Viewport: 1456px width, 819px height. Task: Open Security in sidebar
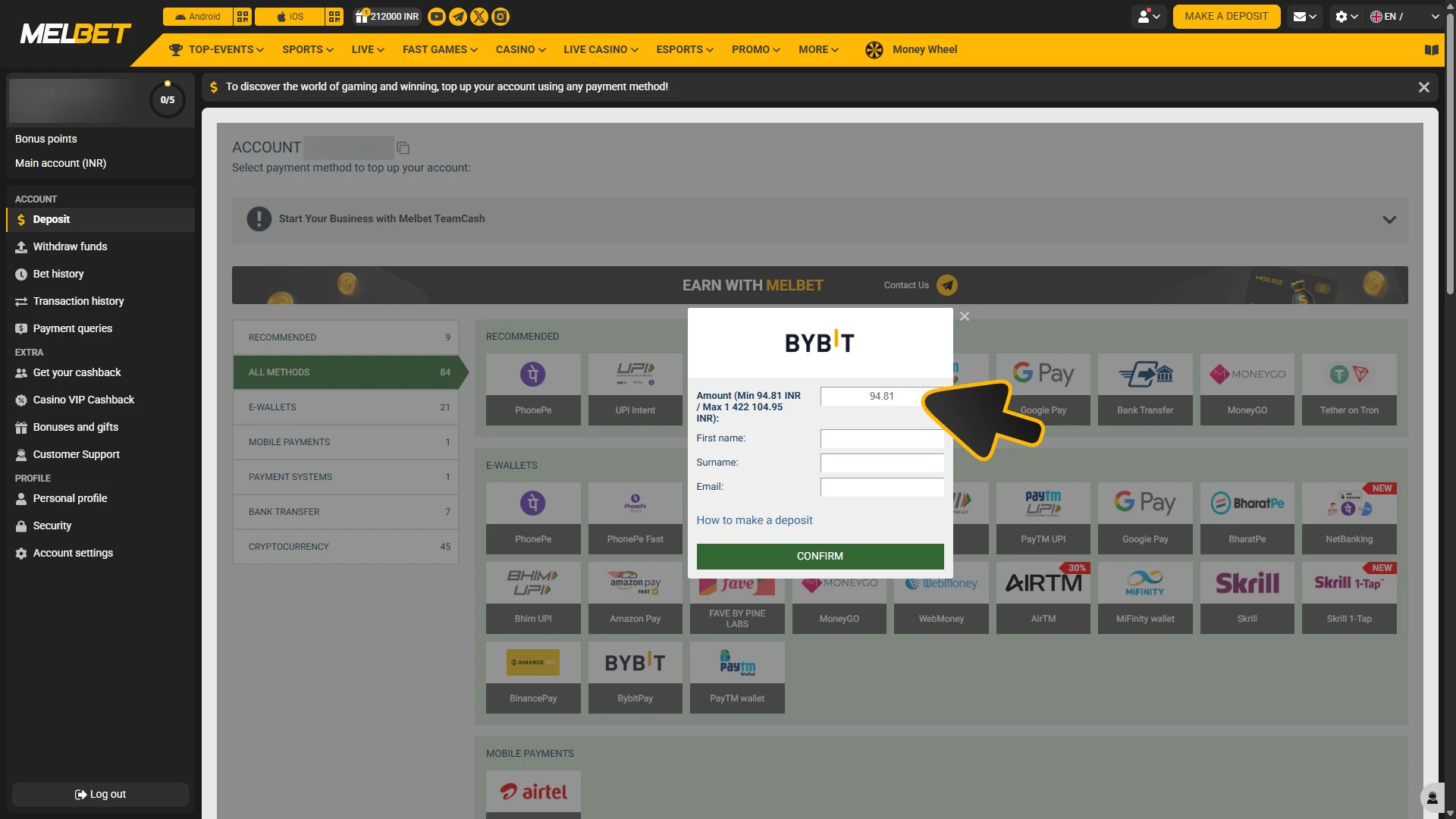[100, 526]
